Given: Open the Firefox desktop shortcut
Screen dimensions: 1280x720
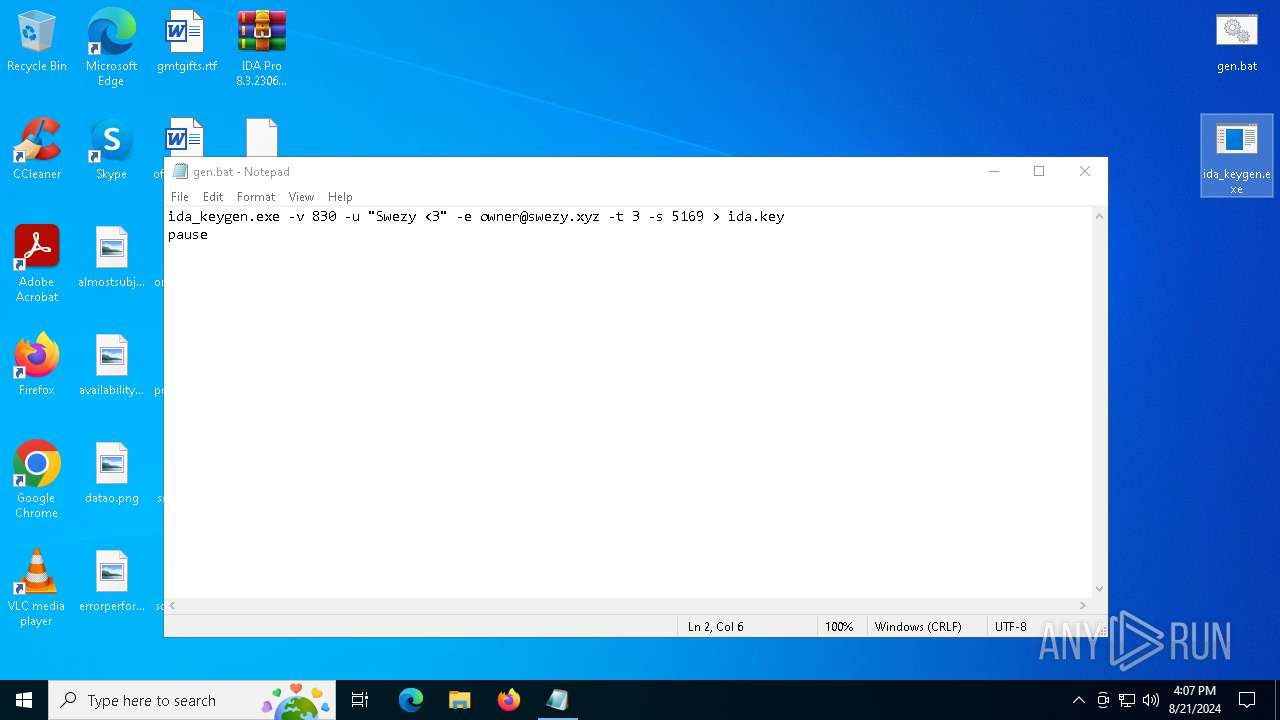Looking at the screenshot, I should pos(37,366).
